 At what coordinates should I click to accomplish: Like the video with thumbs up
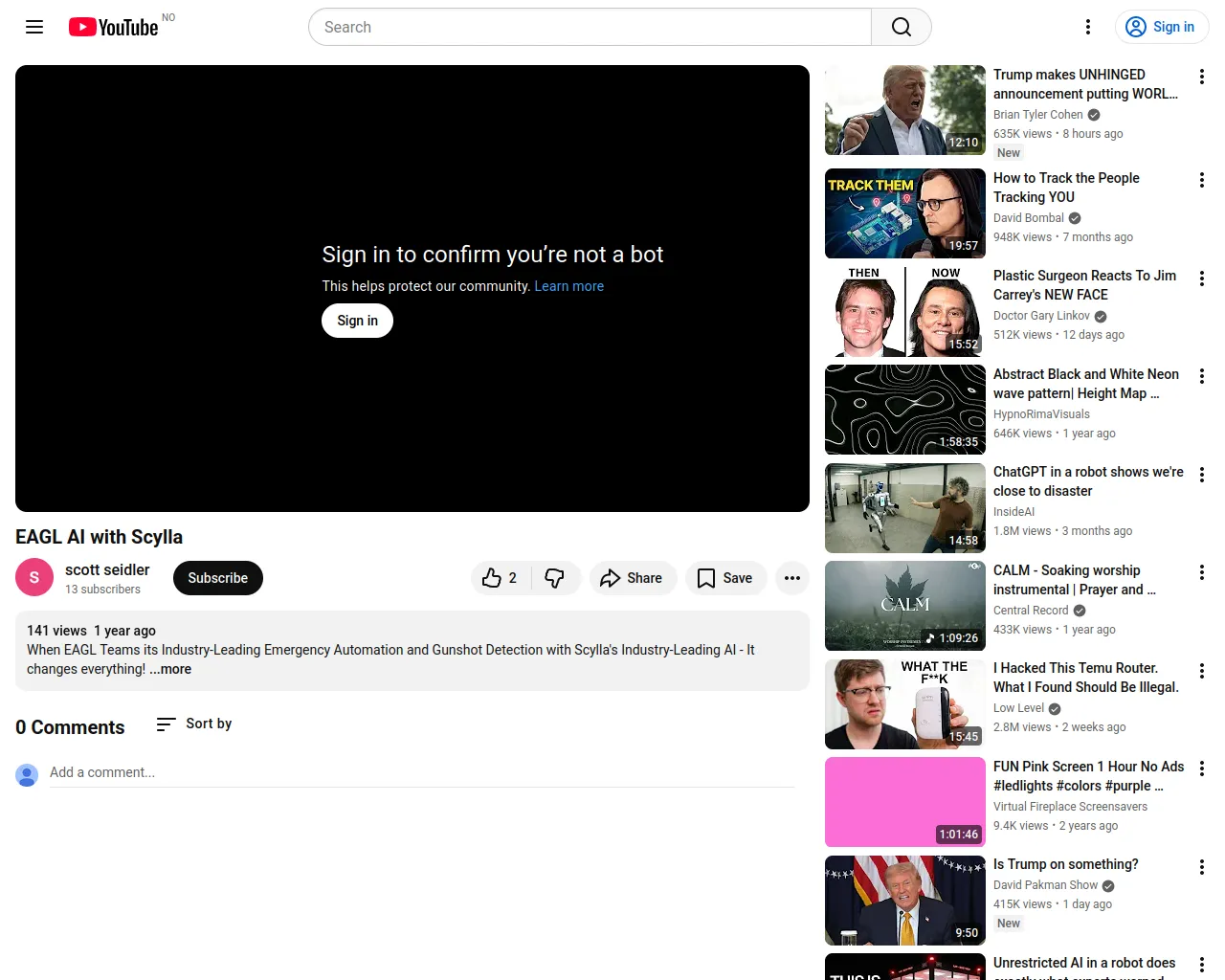coord(501,578)
